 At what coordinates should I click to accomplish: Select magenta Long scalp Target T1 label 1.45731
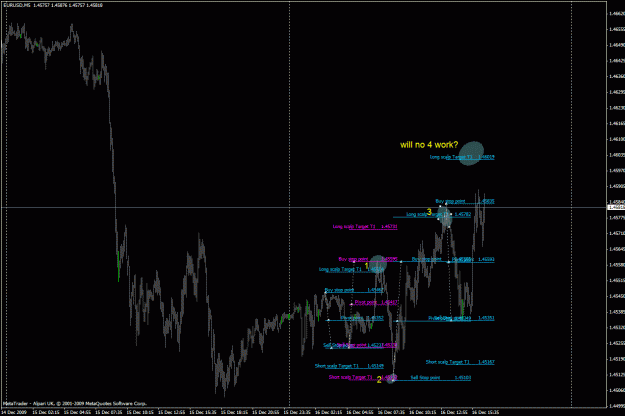pyautogui.click(x=365, y=226)
